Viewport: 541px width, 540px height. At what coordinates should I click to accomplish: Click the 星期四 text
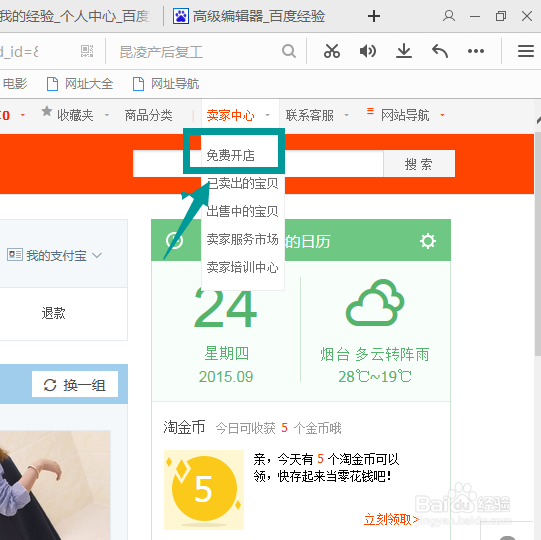[x=226, y=354]
